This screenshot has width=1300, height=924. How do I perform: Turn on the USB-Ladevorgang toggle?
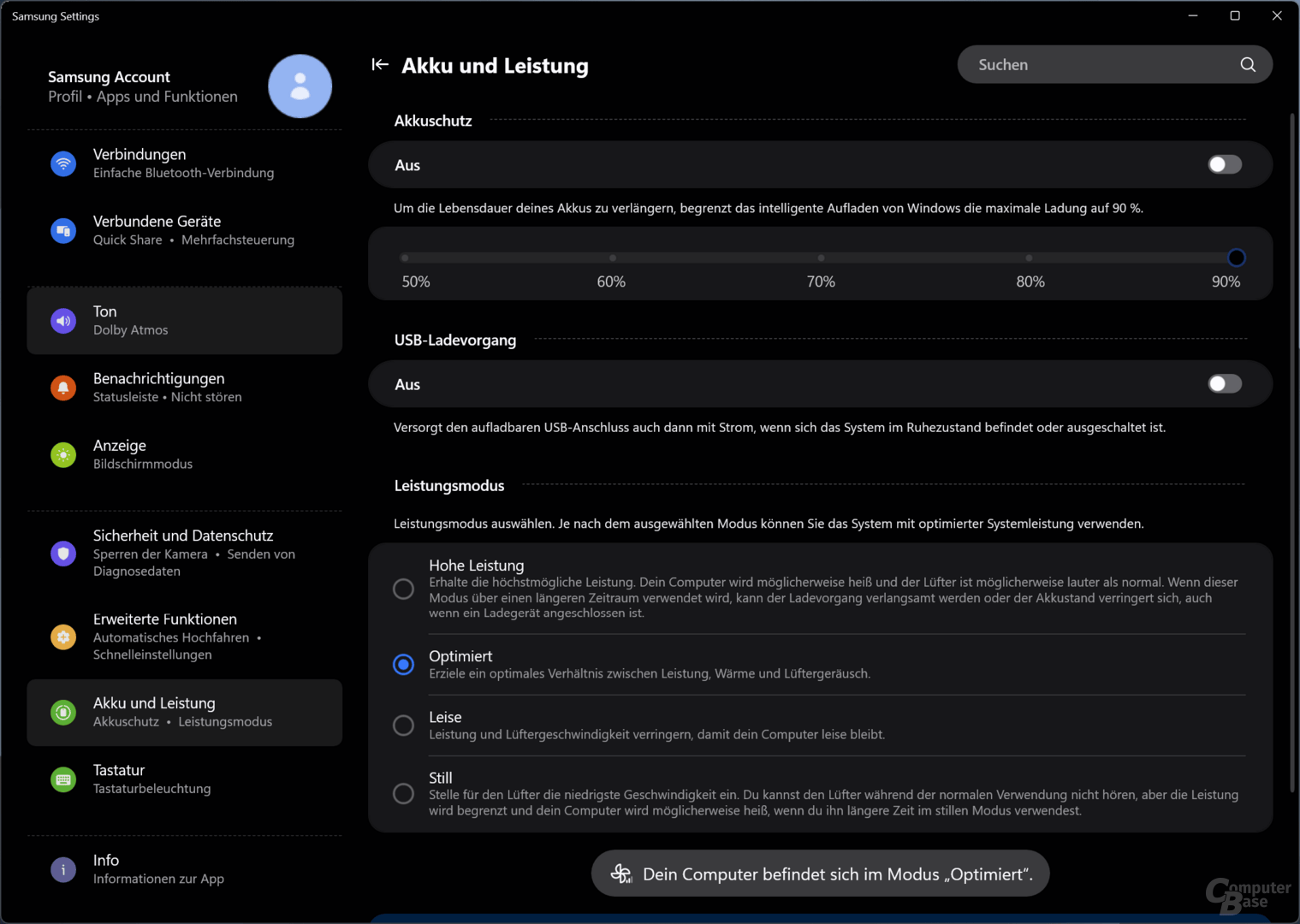coord(1224,384)
